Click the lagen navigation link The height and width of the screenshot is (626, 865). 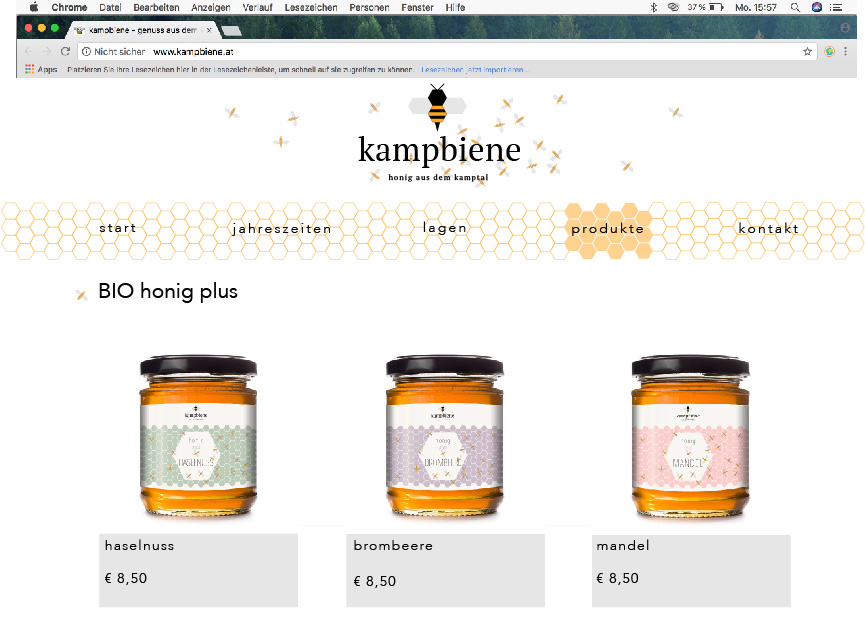click(x=445, y=228)
